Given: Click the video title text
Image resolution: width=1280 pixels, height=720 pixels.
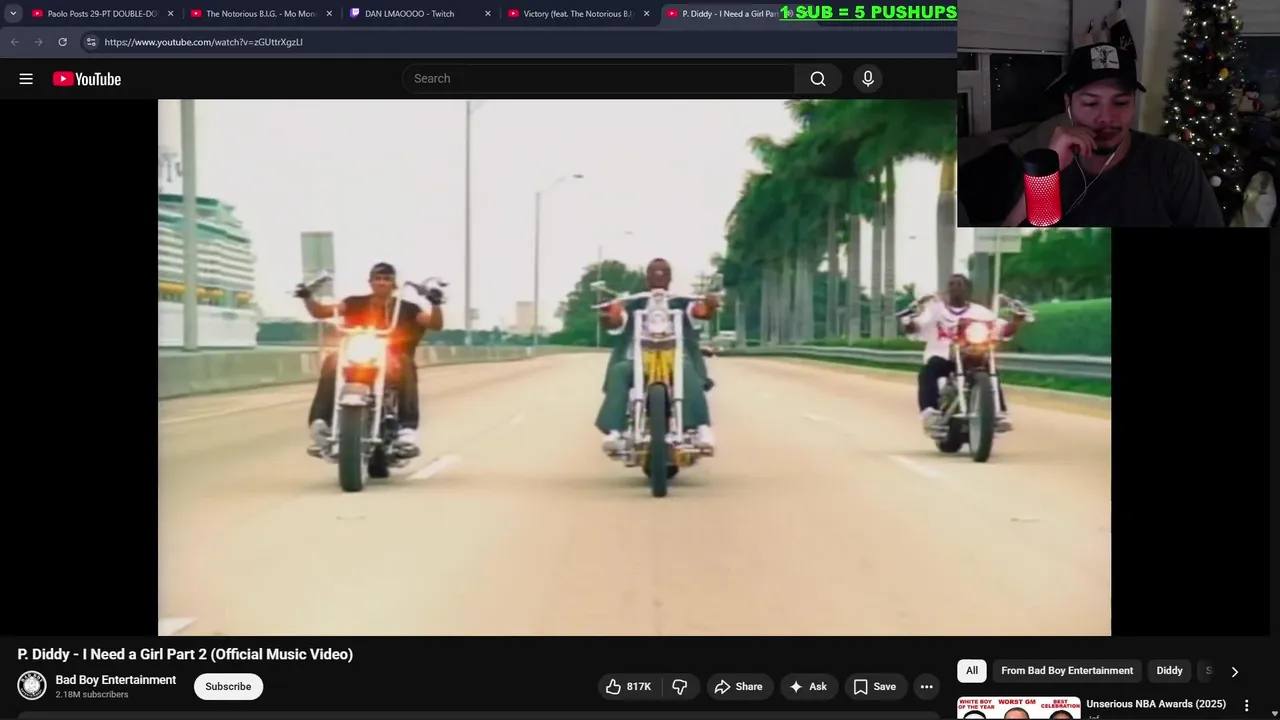Looking at the screenshot, I should click(x=185, y=654).
